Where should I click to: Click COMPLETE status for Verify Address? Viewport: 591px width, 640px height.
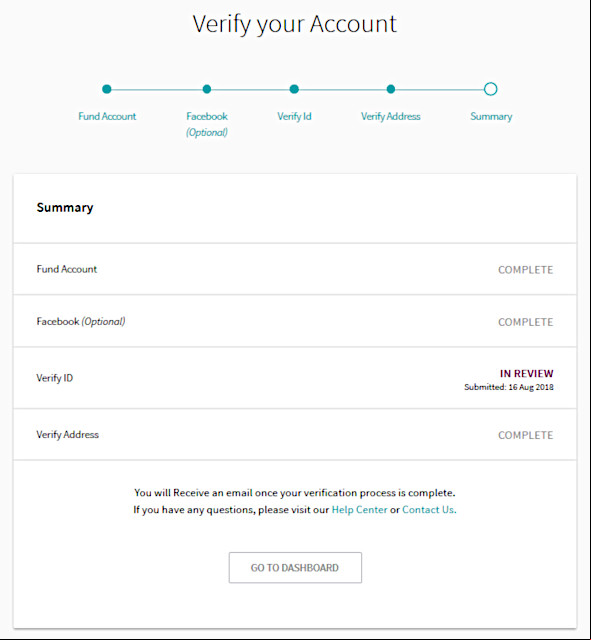click(526, 435)
